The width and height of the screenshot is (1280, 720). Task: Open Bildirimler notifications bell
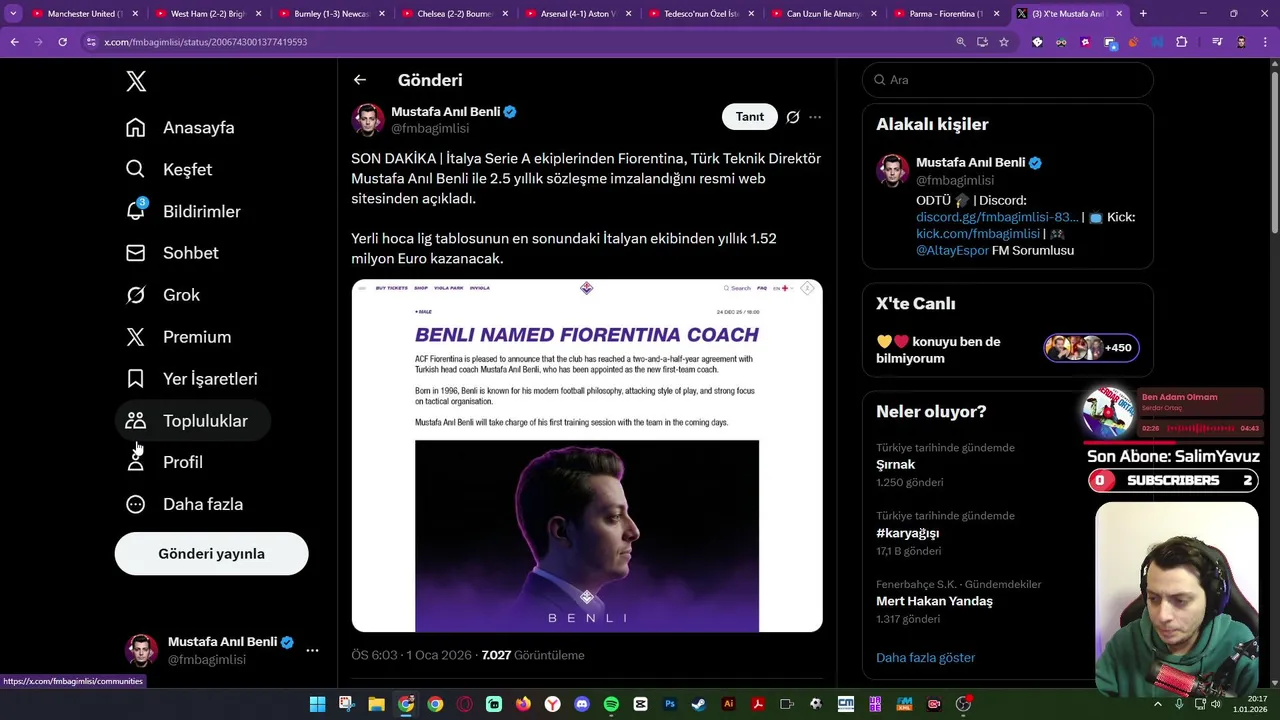[136, 211]
